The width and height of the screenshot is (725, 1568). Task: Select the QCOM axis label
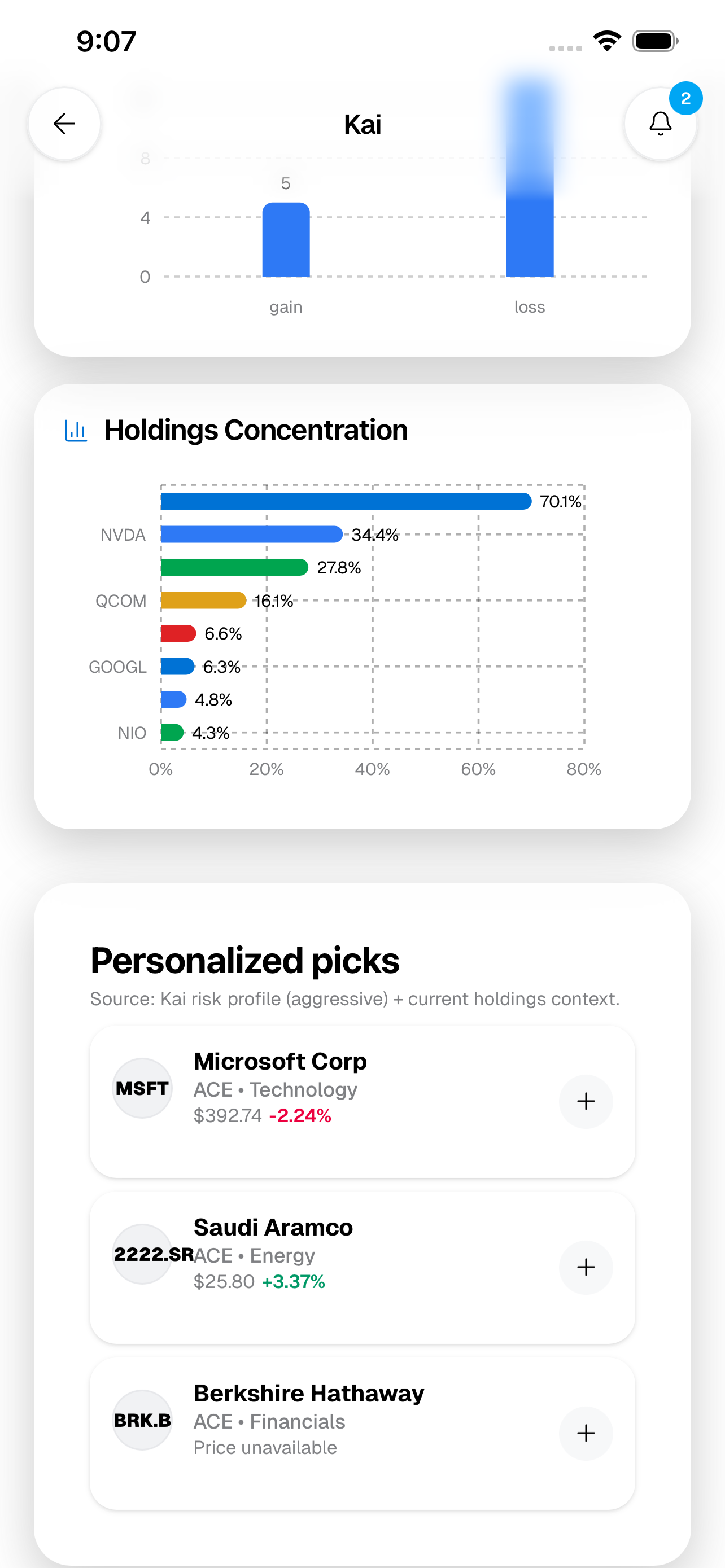[122, 601]
